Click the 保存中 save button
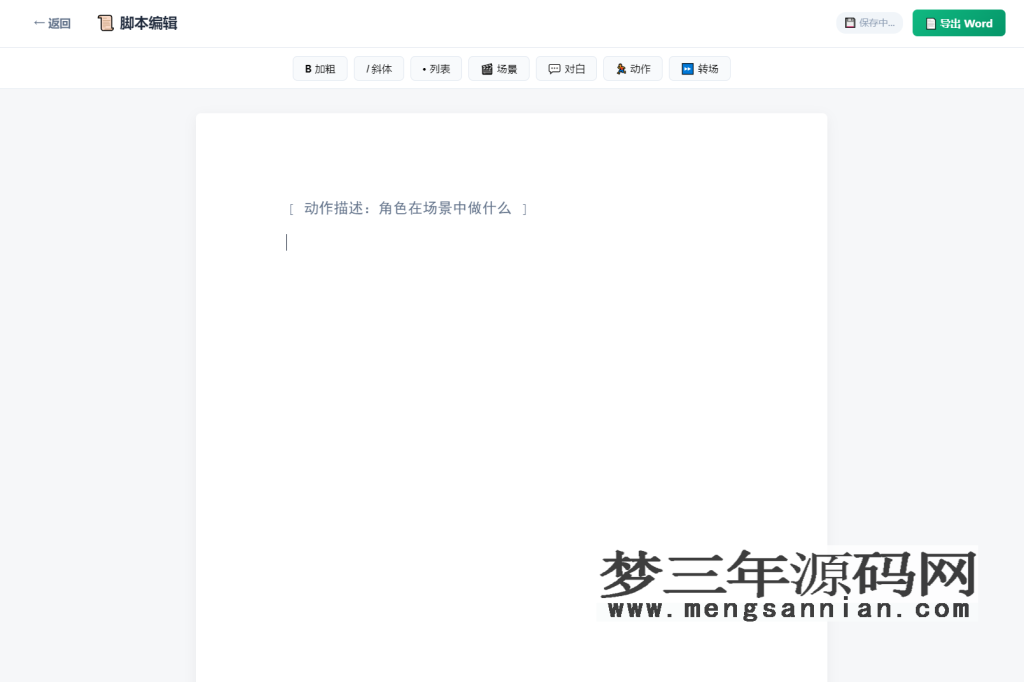Screen dimensions: 1024x682 point(869,22)
